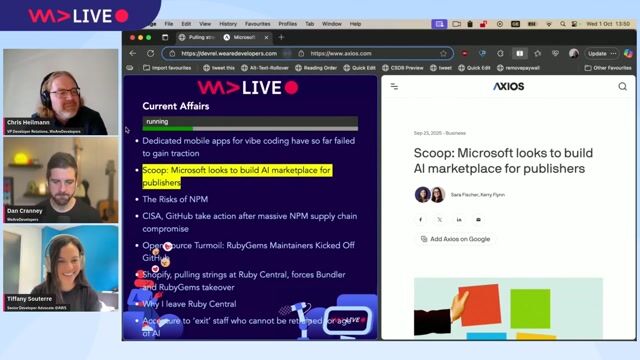640x360 pixels.
Task: Toggle the split screen toolbar button
Action: (519, 53)
